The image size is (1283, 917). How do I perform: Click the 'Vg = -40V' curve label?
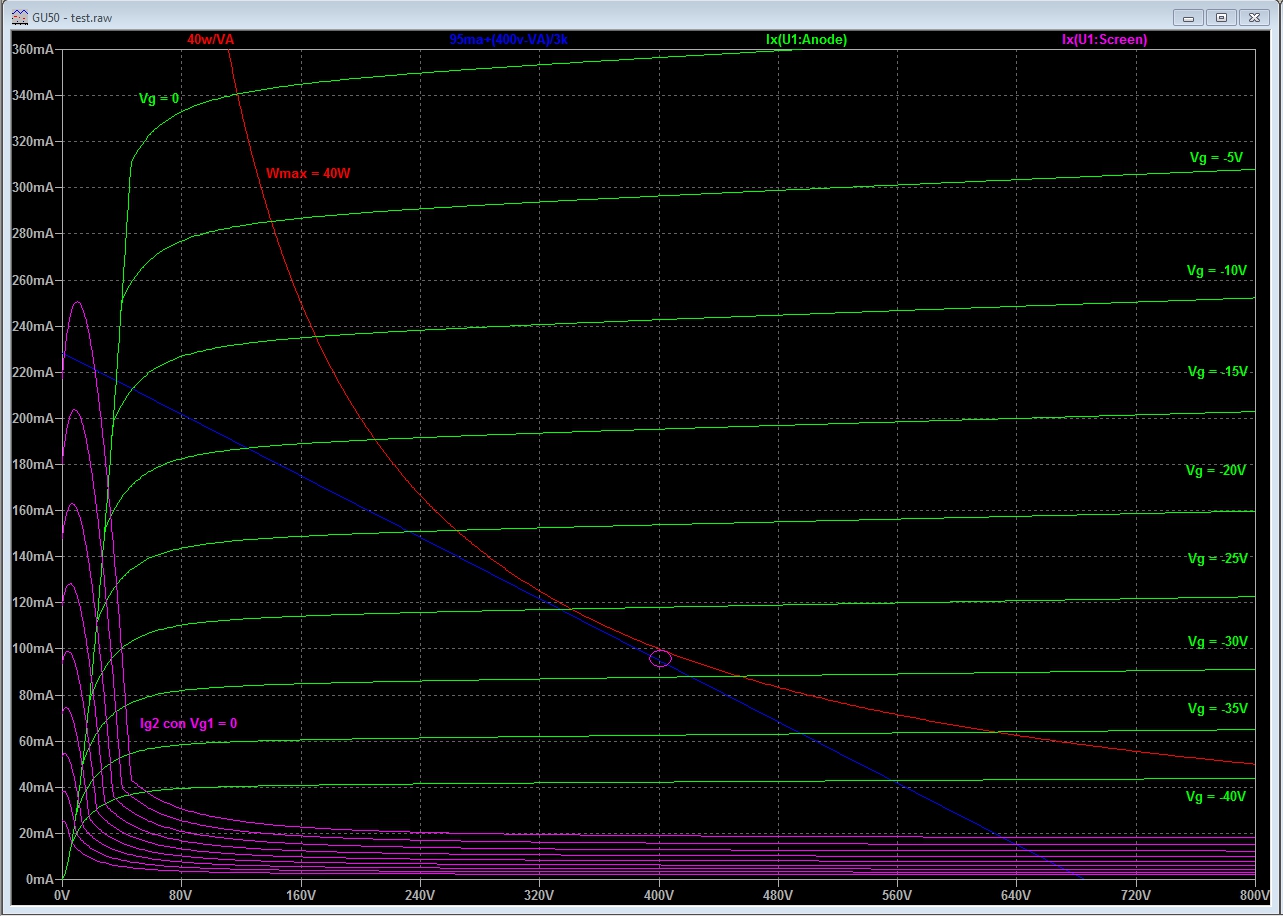[1216, 797]
